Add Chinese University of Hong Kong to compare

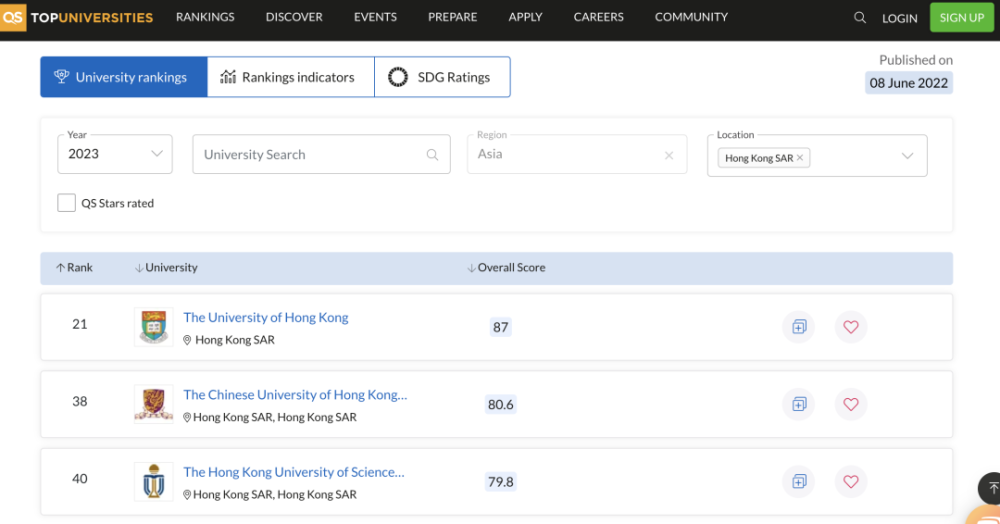(x=799, y=404)
